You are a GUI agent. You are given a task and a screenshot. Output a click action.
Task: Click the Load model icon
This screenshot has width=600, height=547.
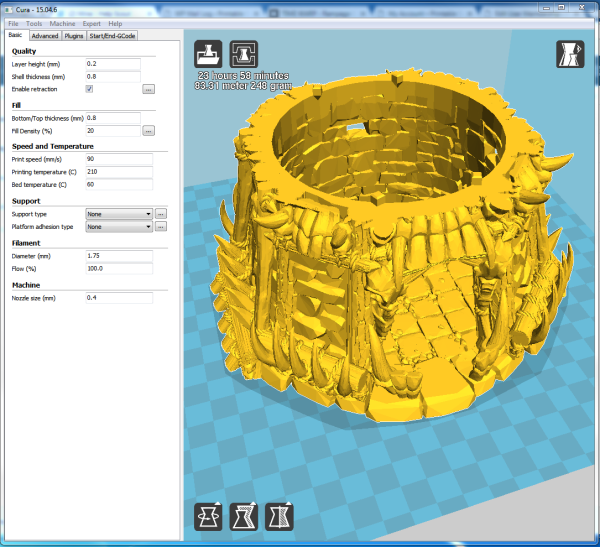tap(208, 53)
